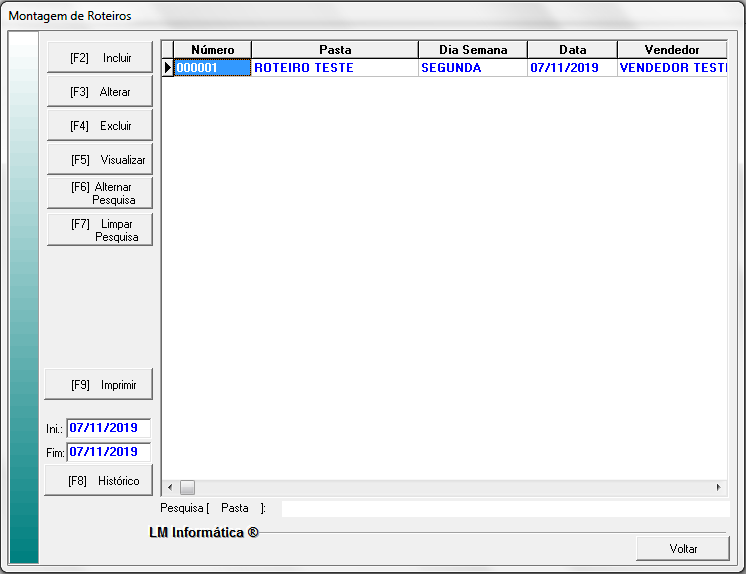This screenshot has height=574, width=746.
Task: Focus the Pesquisa search text box
Action: point(505,509)
